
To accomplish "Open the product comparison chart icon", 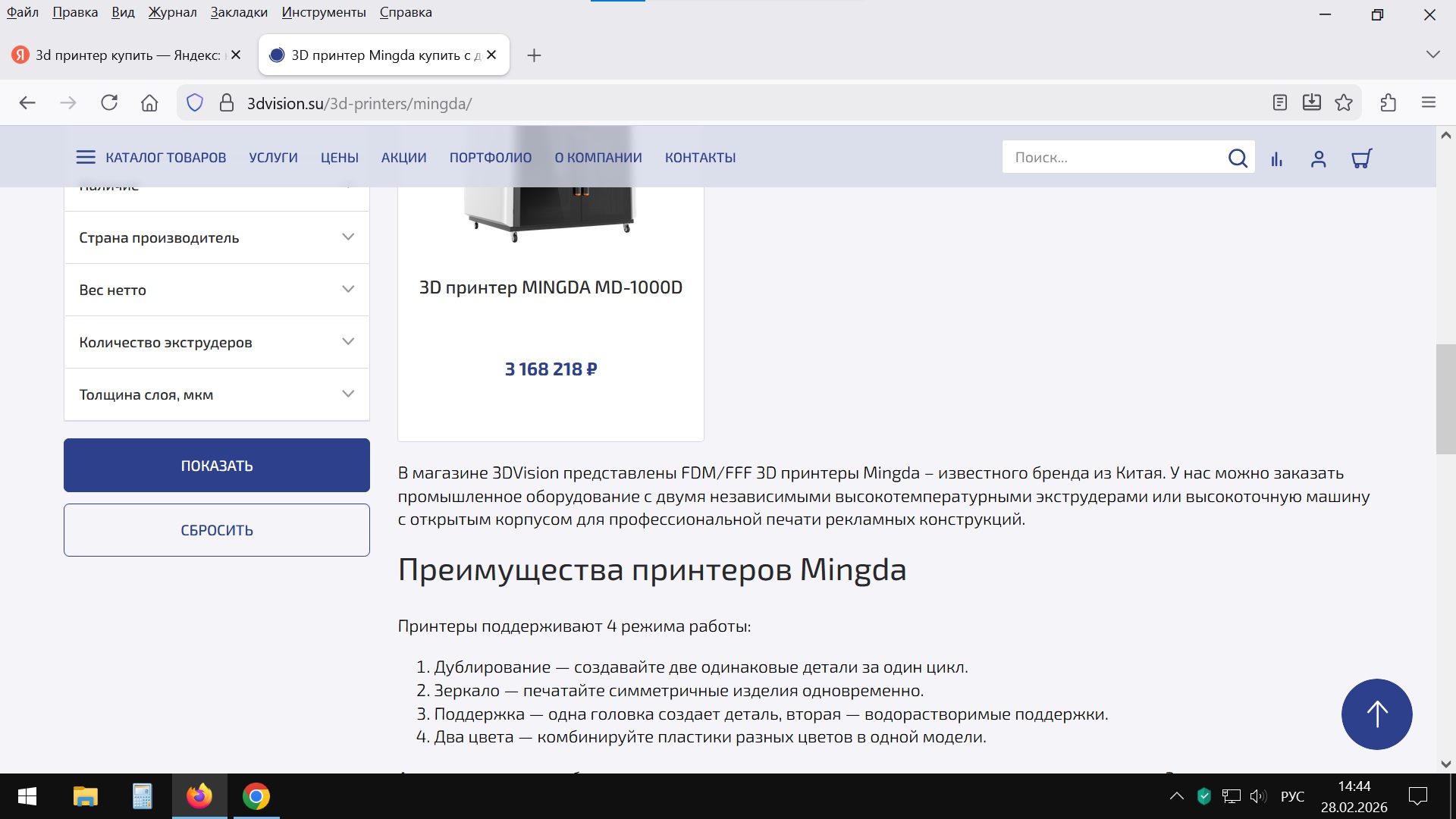I will (1277, 158).
